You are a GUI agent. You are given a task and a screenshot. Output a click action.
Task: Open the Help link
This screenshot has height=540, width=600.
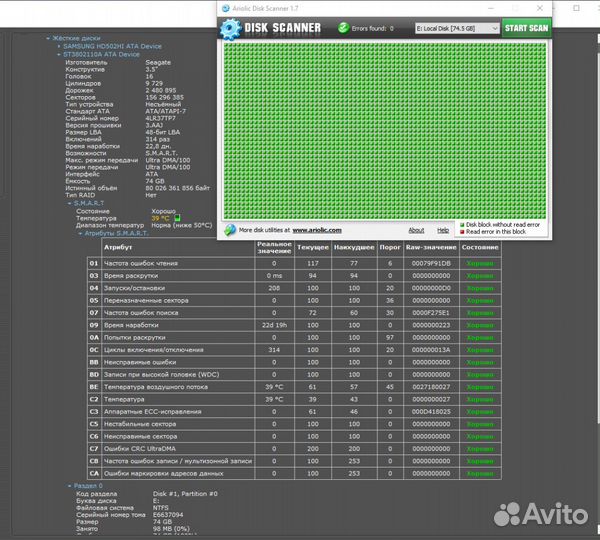(442, 230)
